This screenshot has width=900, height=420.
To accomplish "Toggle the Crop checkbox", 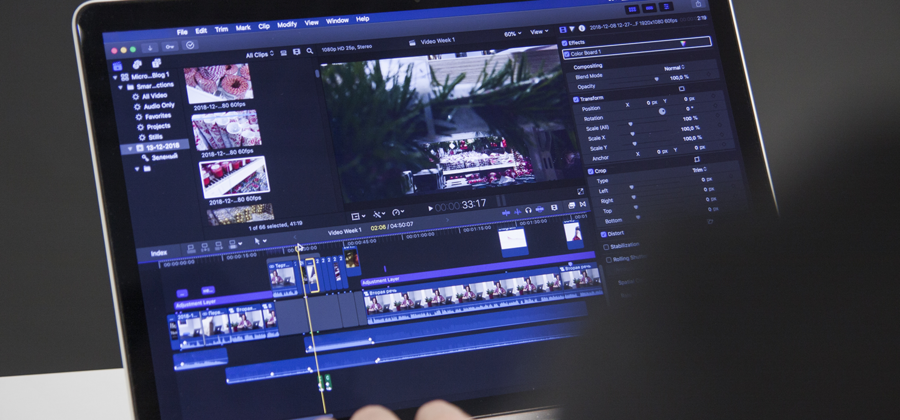I will tap(590, 171).
